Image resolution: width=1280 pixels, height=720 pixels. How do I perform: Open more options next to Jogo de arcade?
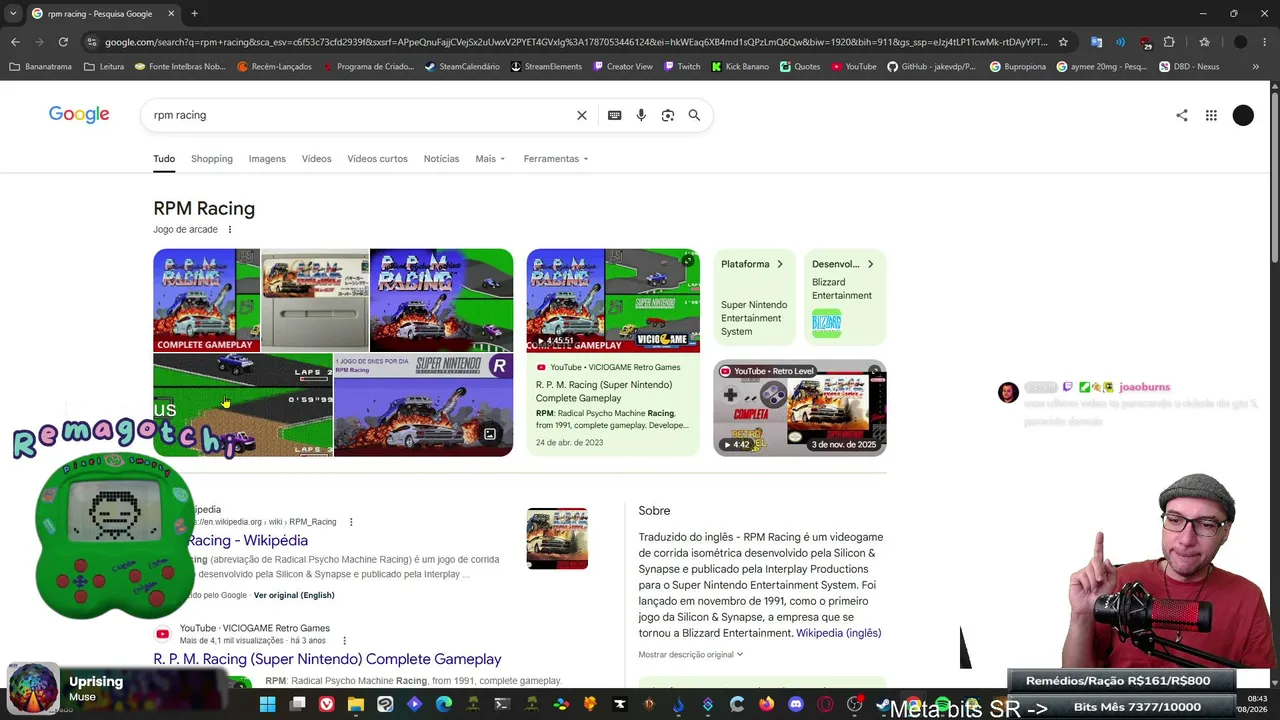pyautogui.click(x=229, y=230)
